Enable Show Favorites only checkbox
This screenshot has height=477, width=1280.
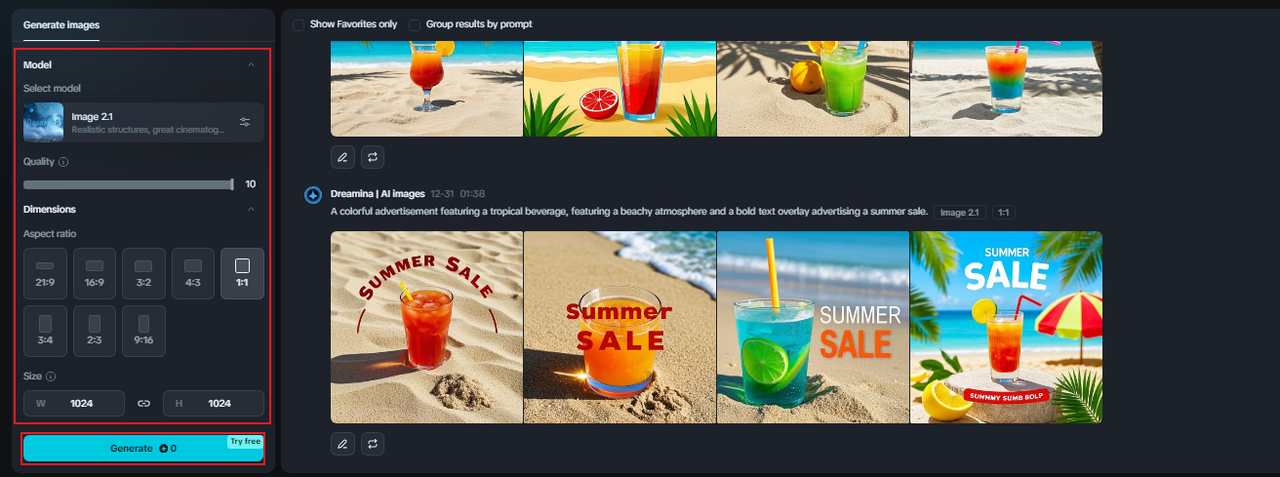(x=298, y=24)
